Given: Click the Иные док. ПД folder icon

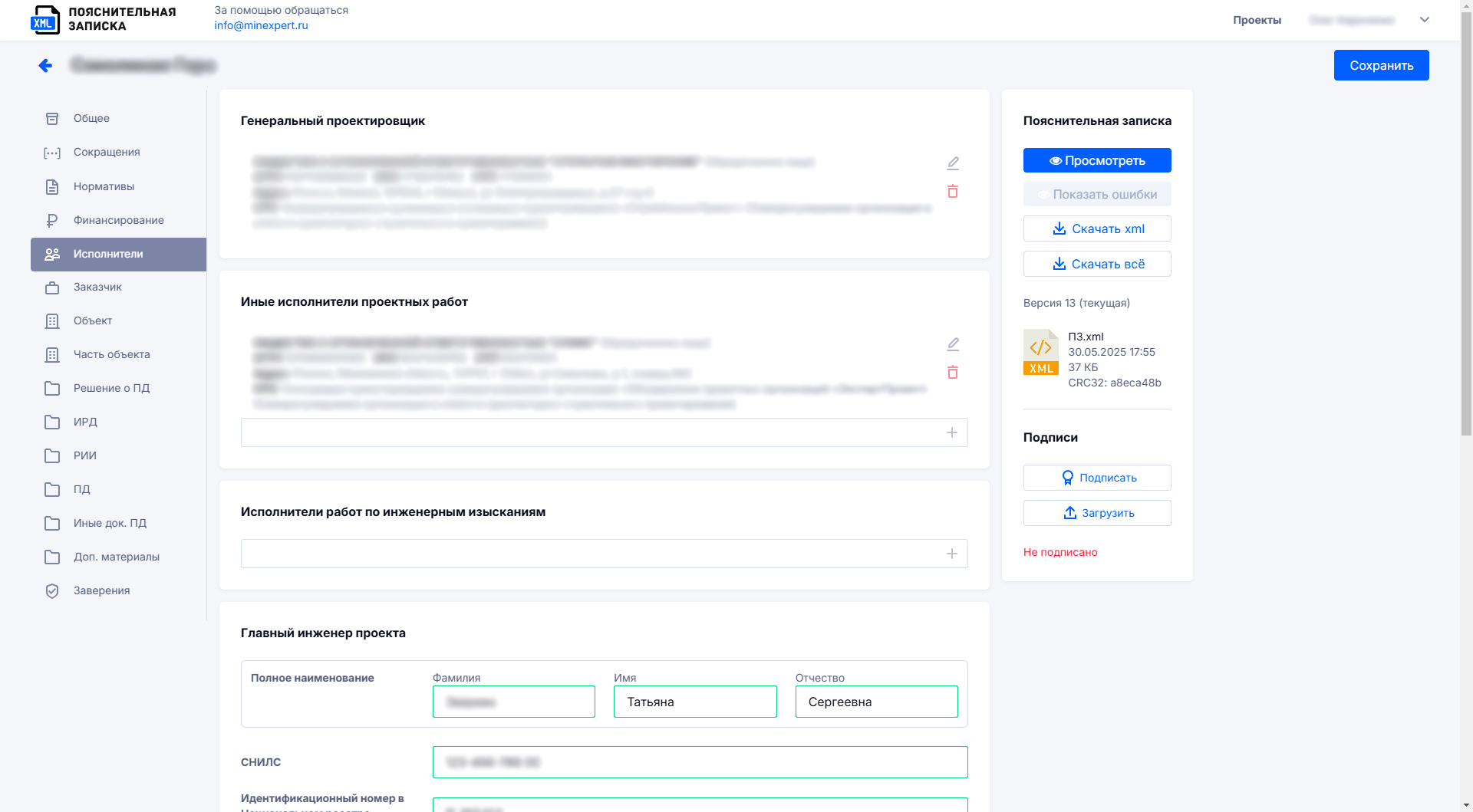Looking at the screenshot, I should [x=52, y=524].
